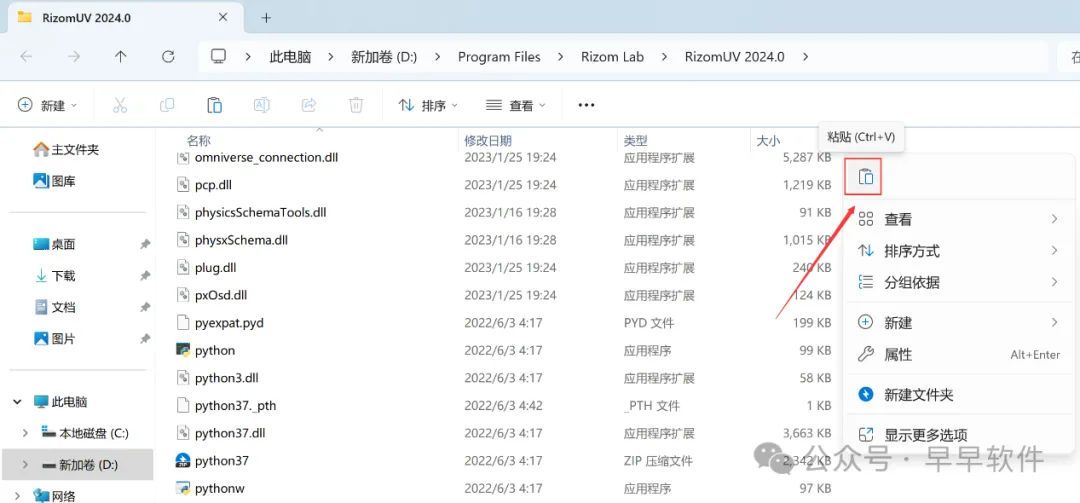The height and width of the screenshot is (503, 1080).
Task: Expand the 此电脑 tree node
Action: click(15, 402)
